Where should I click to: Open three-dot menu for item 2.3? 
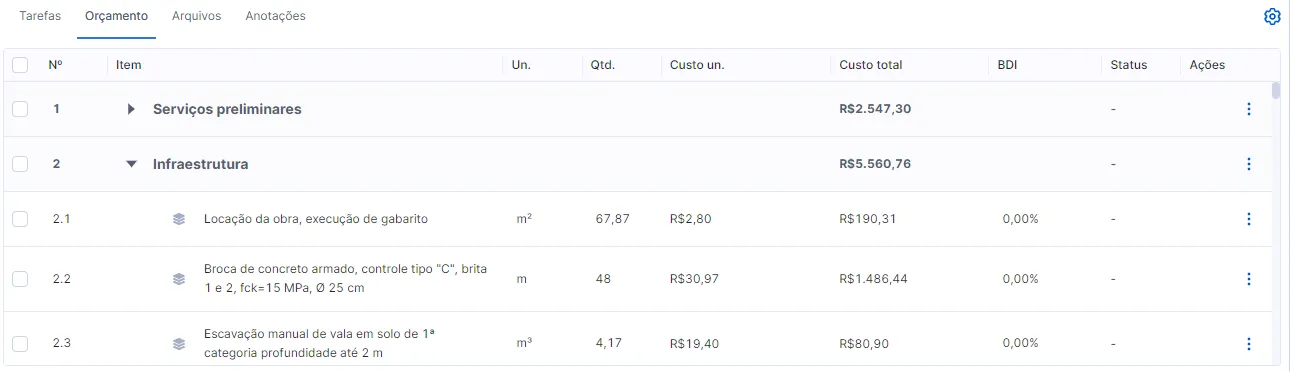pyautogui.click(x=1248, y=344)
